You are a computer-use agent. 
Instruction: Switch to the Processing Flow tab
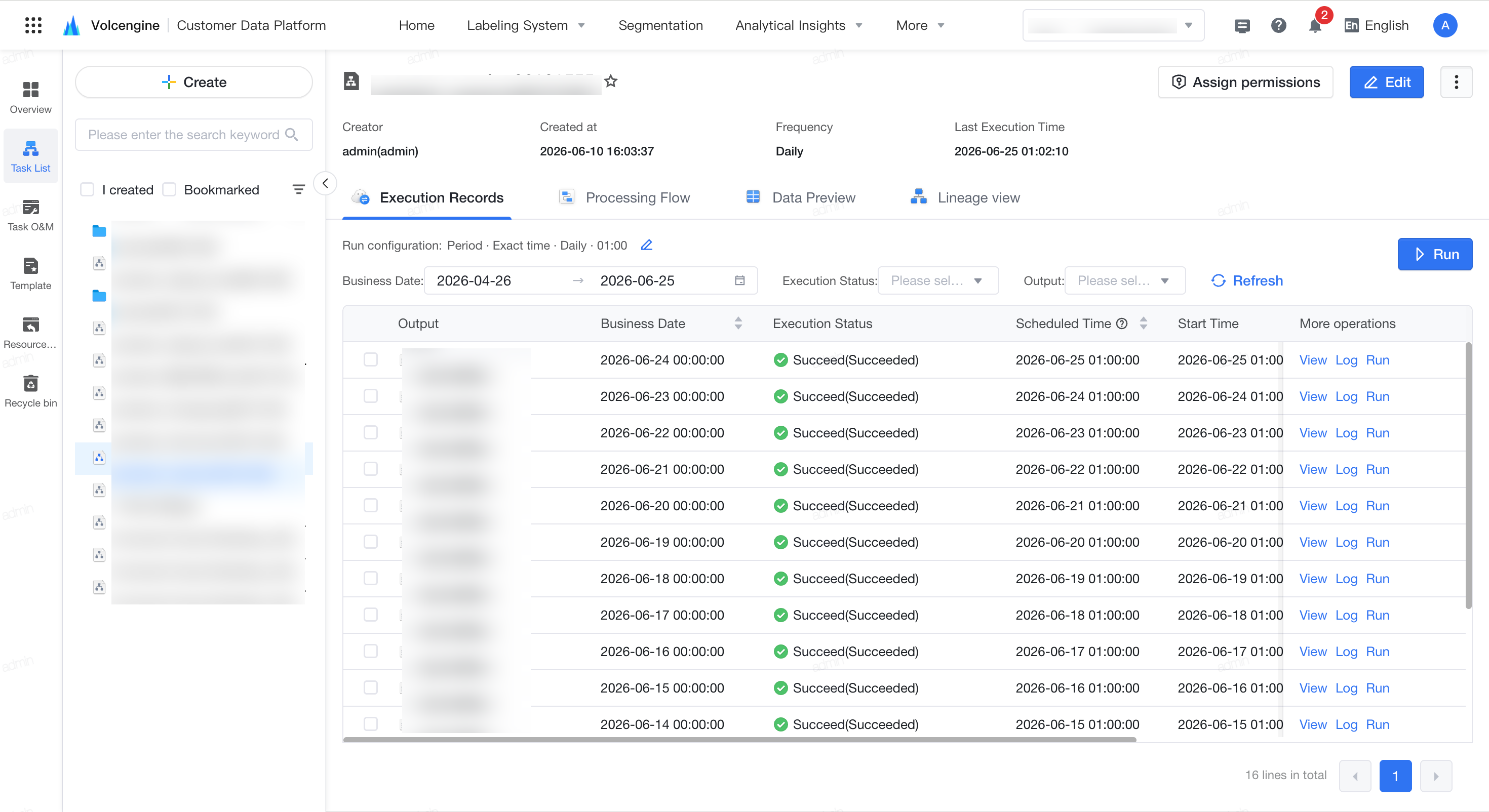(624, 197)
